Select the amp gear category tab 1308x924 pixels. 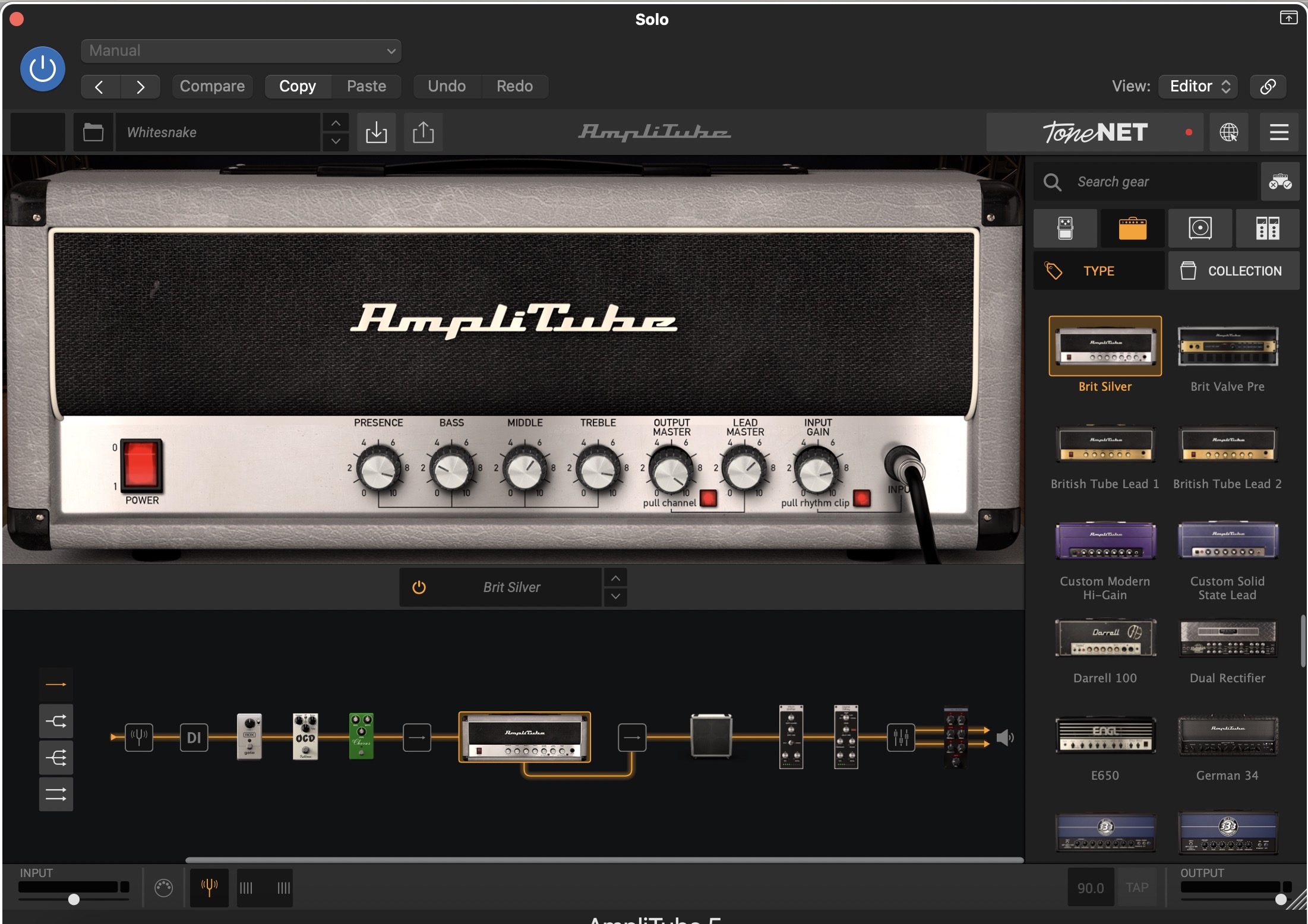pos(1132,228)
